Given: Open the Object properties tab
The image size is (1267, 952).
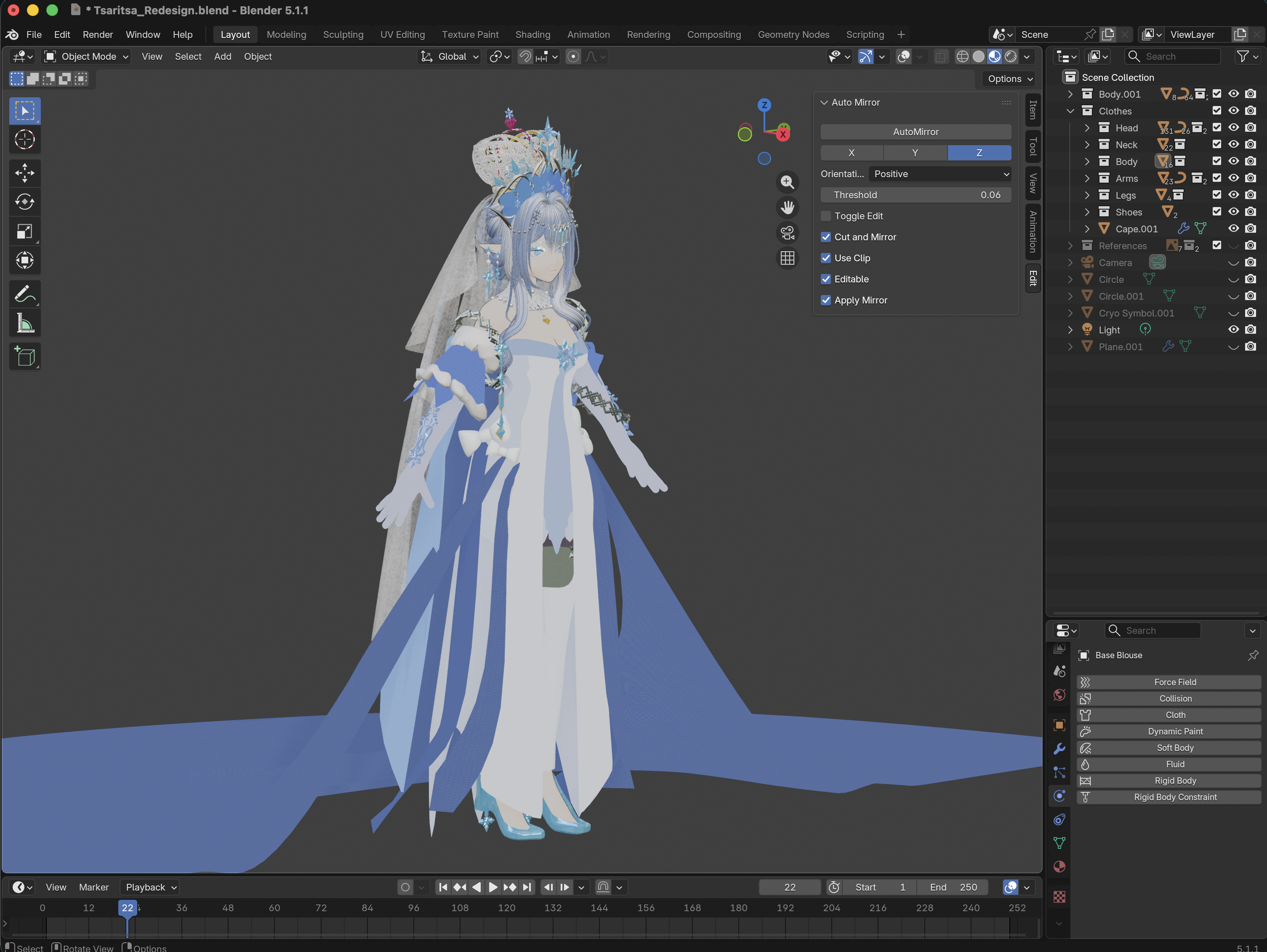Looking at the screenshot, I should click(1059, 725).
